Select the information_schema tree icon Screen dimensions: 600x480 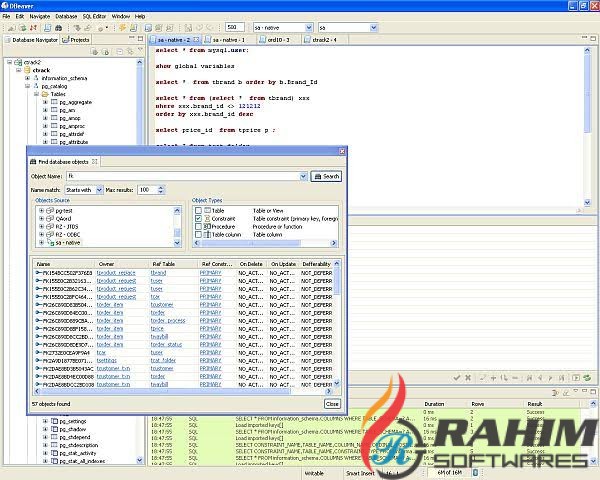click(x=36, y=78)
